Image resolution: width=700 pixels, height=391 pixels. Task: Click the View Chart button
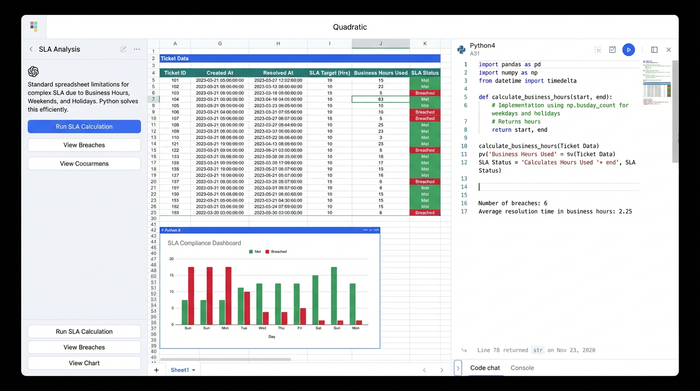coord(84,363)
